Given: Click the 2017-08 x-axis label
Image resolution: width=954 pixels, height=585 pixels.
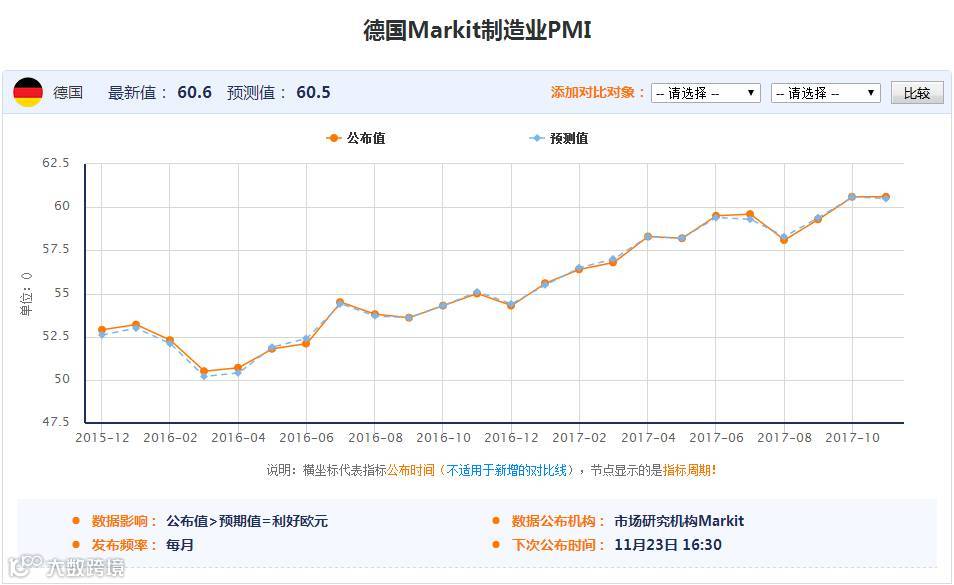Looking at the screenshot, I should pos(784,438).
